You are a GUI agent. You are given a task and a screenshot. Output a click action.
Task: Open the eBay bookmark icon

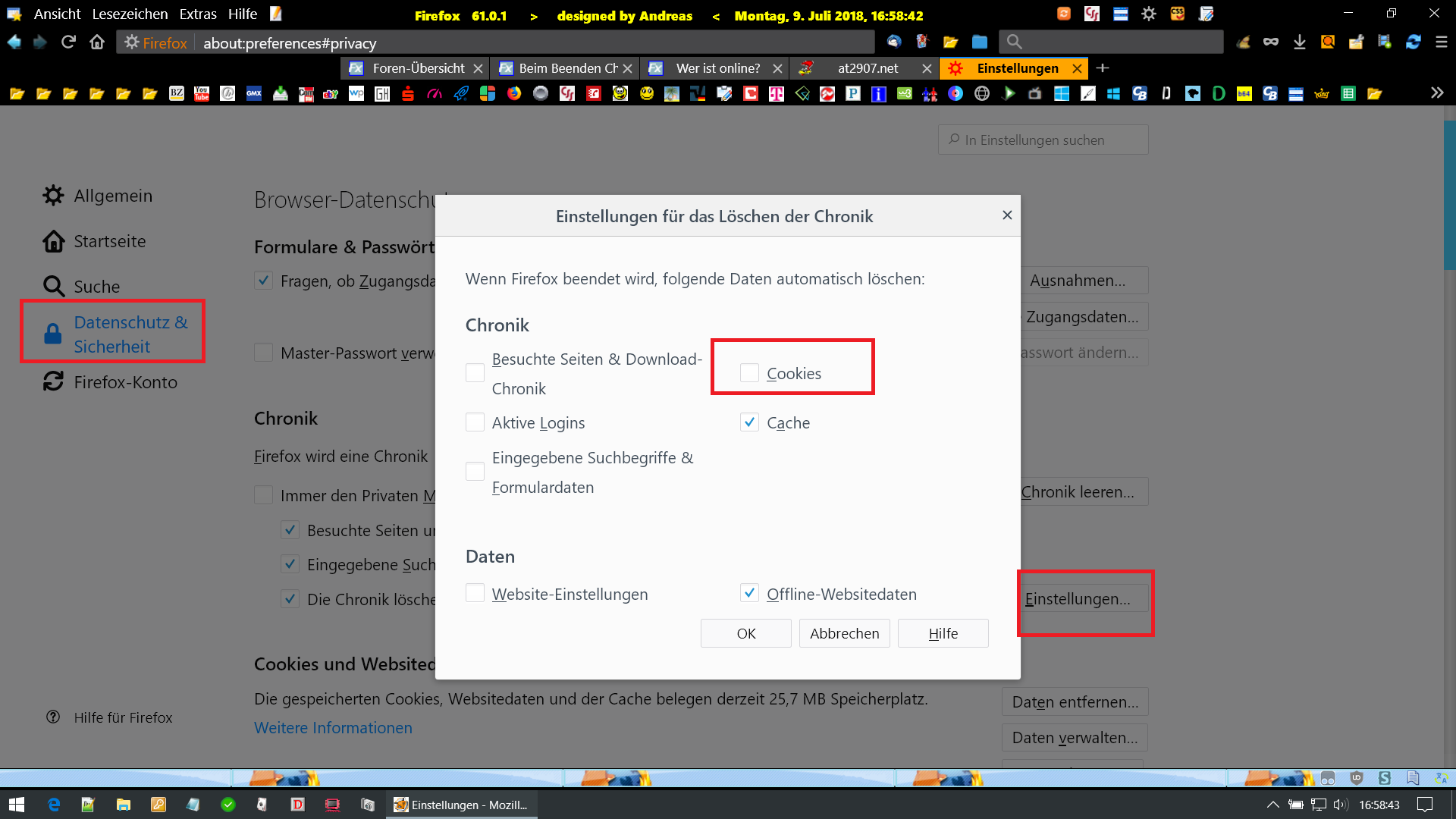331,94
